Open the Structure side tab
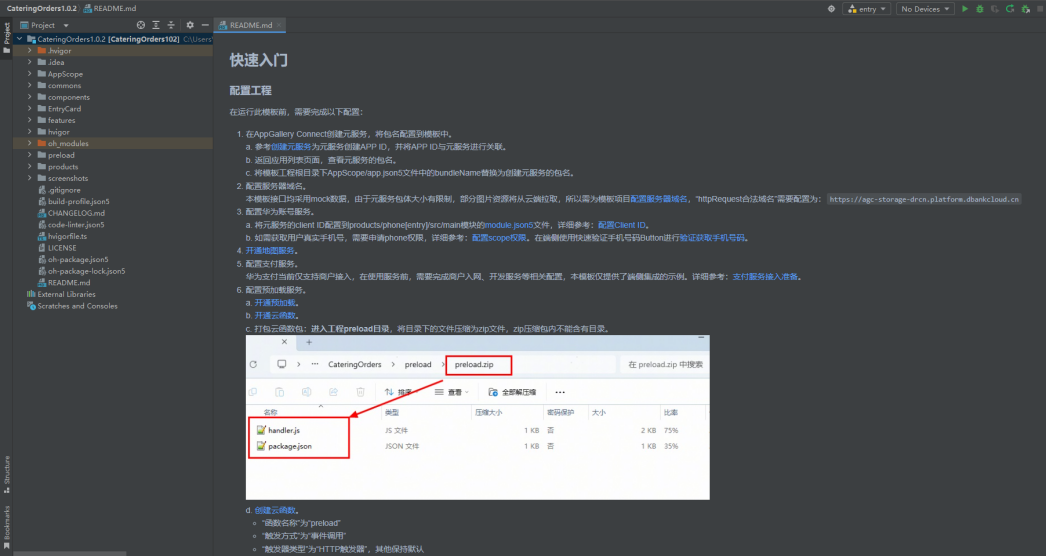 [6, 470]
